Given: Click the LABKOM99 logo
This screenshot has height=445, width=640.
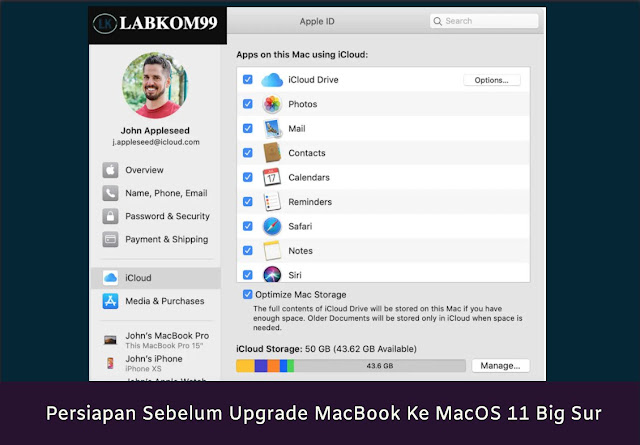Looking at the screenshot, I should (158, 23).
